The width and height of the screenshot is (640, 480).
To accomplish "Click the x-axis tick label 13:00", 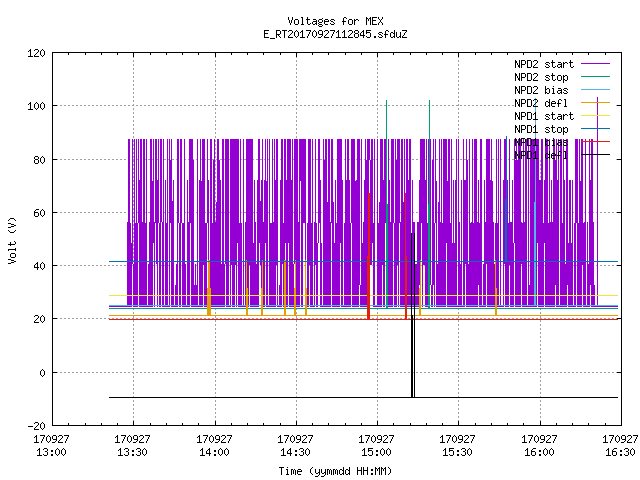I will [51, 452].
